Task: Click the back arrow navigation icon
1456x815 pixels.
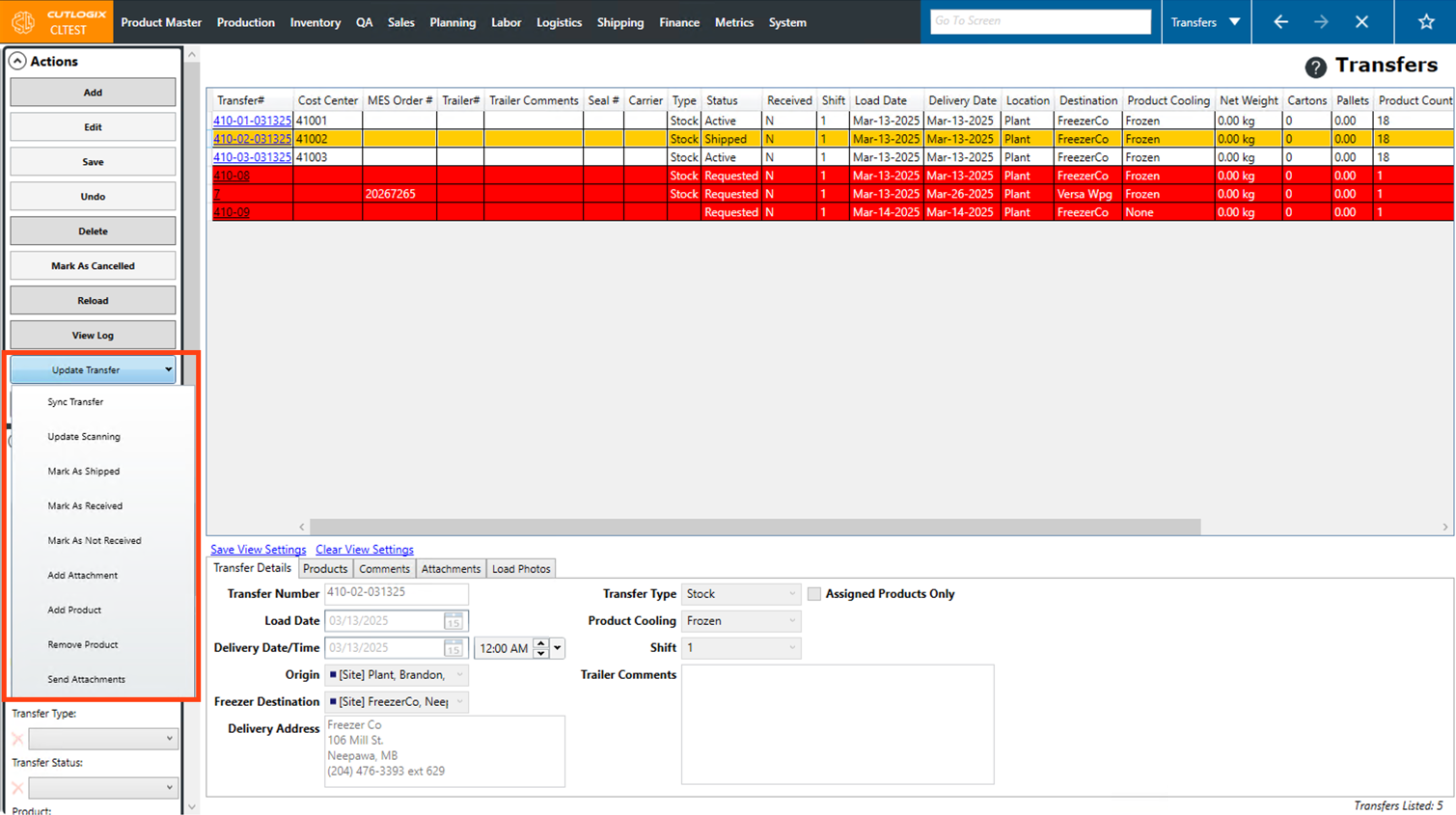Action: point(1280,21)
